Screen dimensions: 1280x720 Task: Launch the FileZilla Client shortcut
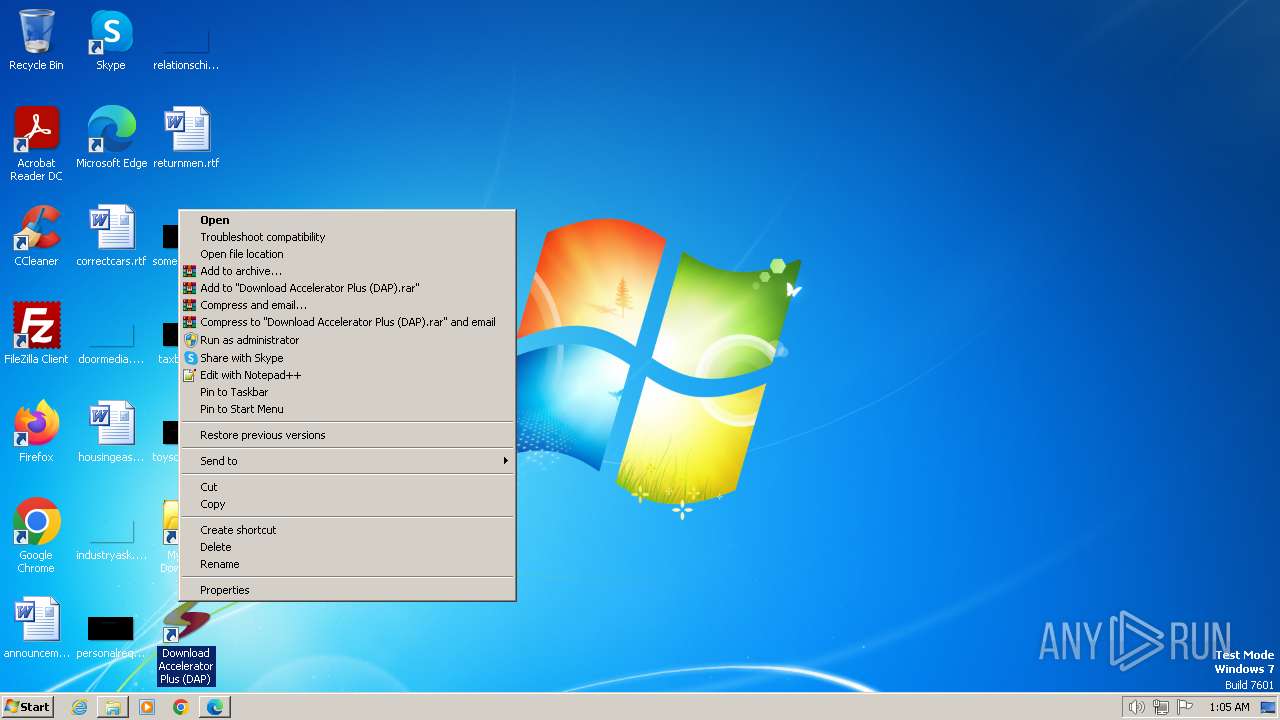click(36, 334)
